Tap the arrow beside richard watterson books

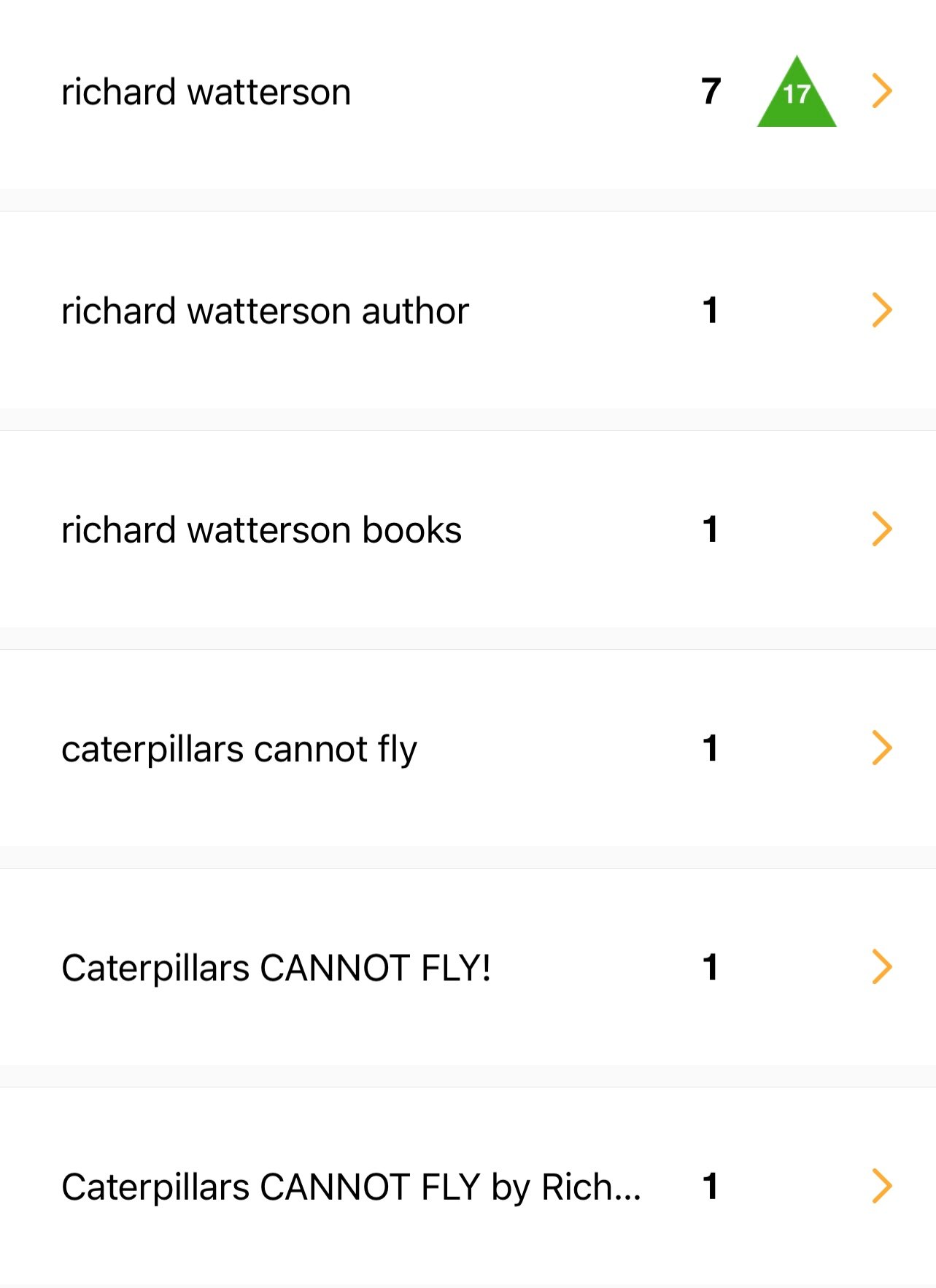(x=882, y=529)
